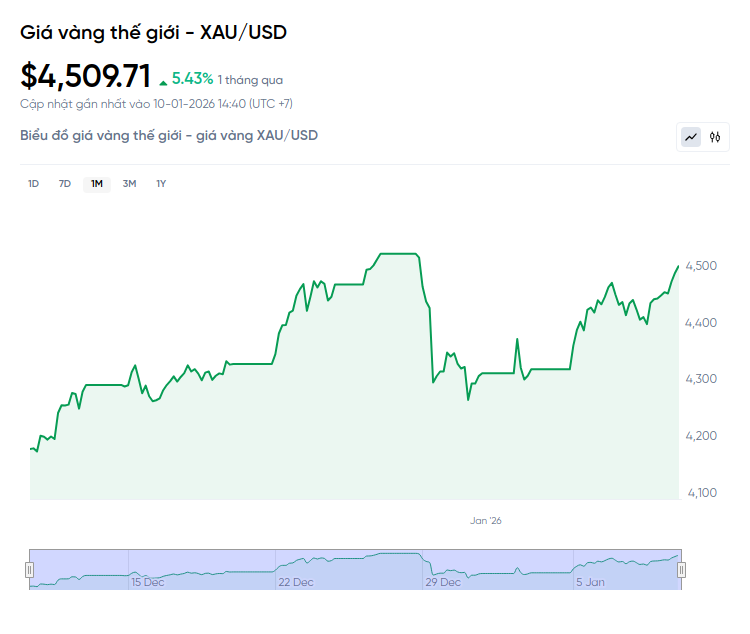
Task: Click 5 Jan in the navigator timeline
Action: (x=590, y=582)
